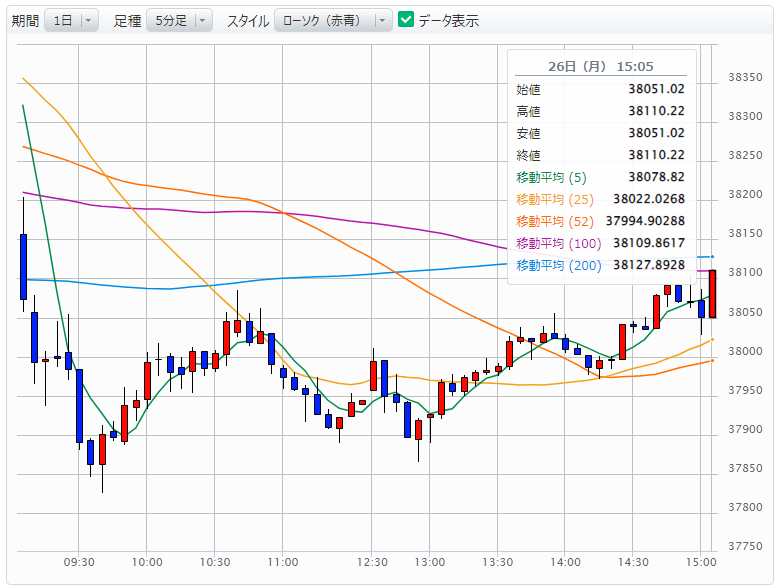Click the 26日（月）15:05 data box header
The image size is (782, 587).
pos(600,66)
